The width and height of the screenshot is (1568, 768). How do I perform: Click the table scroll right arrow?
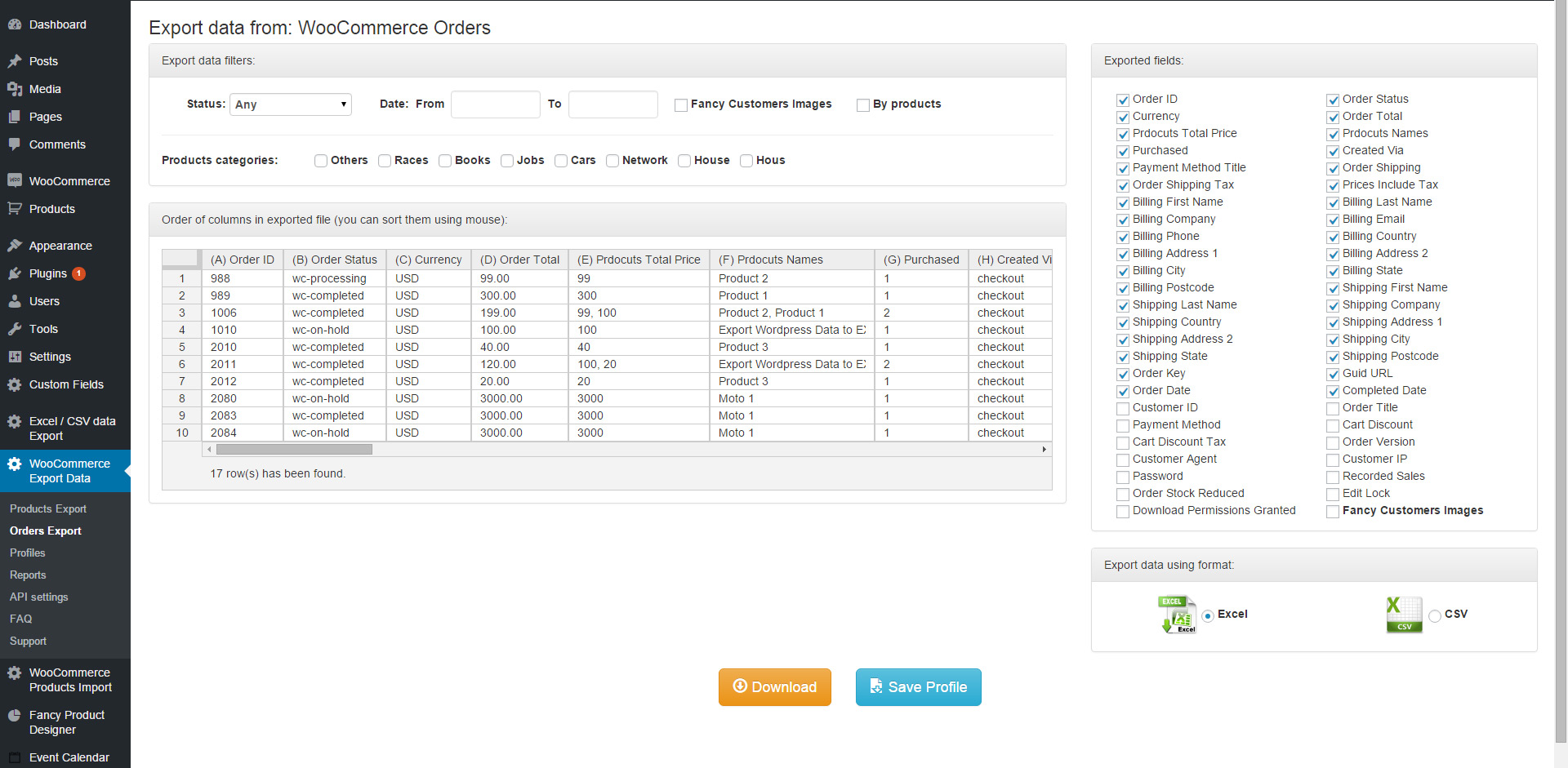[x=1045, y=449]
